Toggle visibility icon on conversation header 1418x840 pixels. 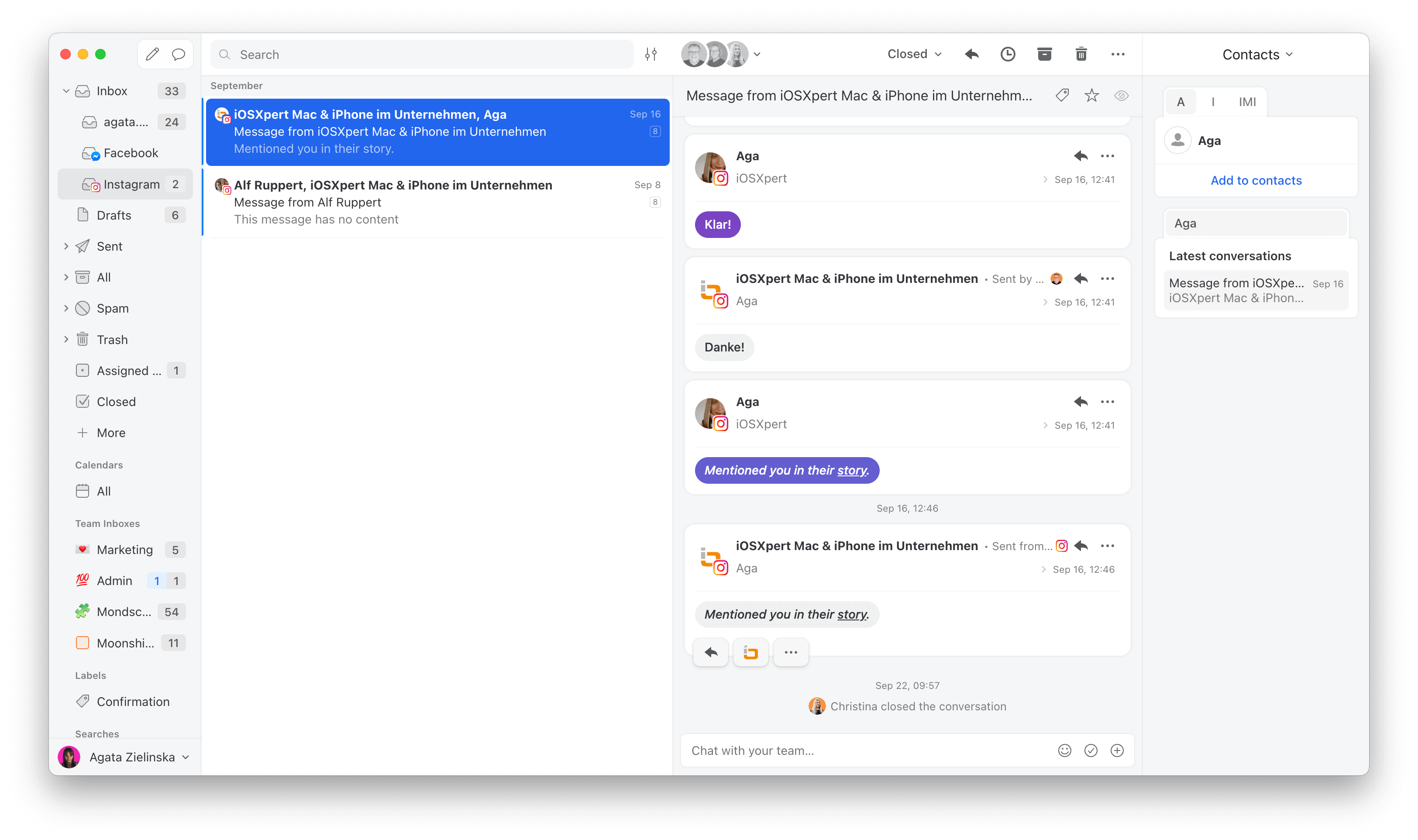1122,95
